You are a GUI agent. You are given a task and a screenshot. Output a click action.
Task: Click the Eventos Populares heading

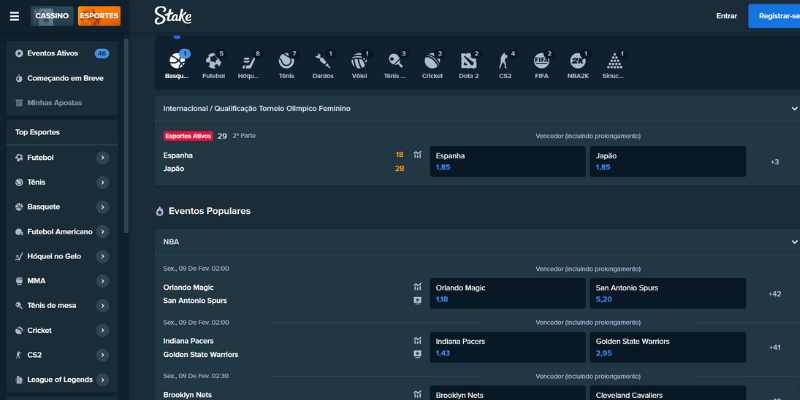click(209, 211)
